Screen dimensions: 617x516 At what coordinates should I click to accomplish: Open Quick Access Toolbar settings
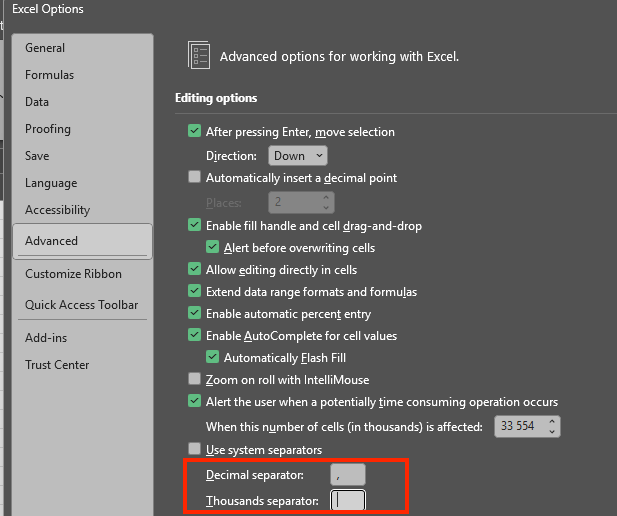point(81,305)
